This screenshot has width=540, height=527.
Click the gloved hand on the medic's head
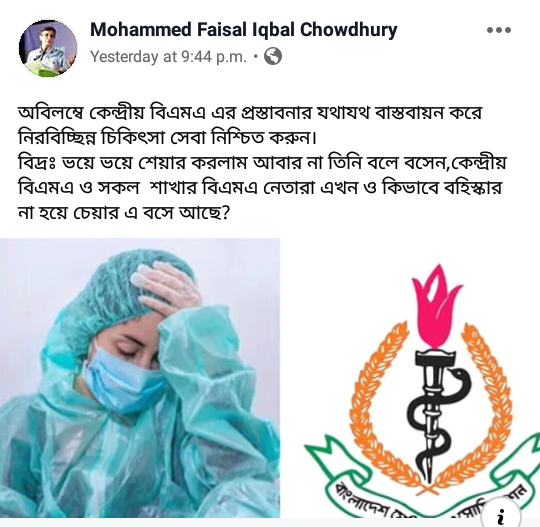point(165,286)
